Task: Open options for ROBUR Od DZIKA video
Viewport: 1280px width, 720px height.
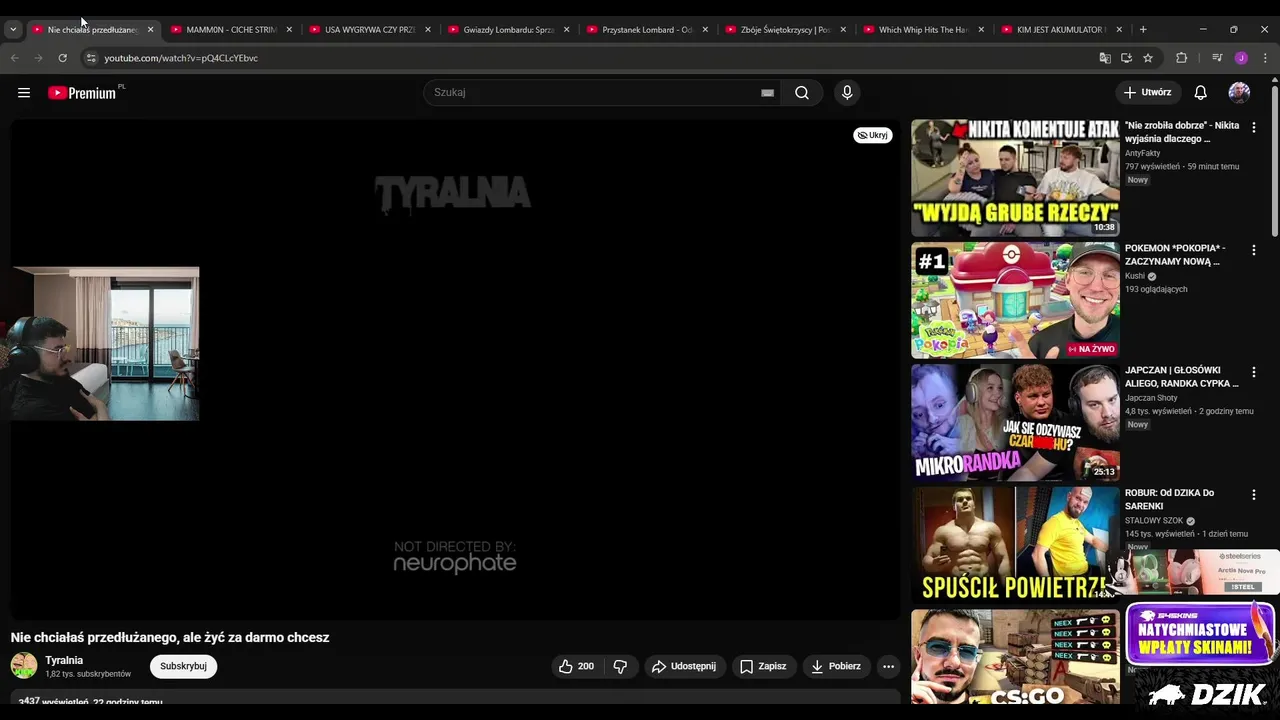Action: coord(1253,494)
